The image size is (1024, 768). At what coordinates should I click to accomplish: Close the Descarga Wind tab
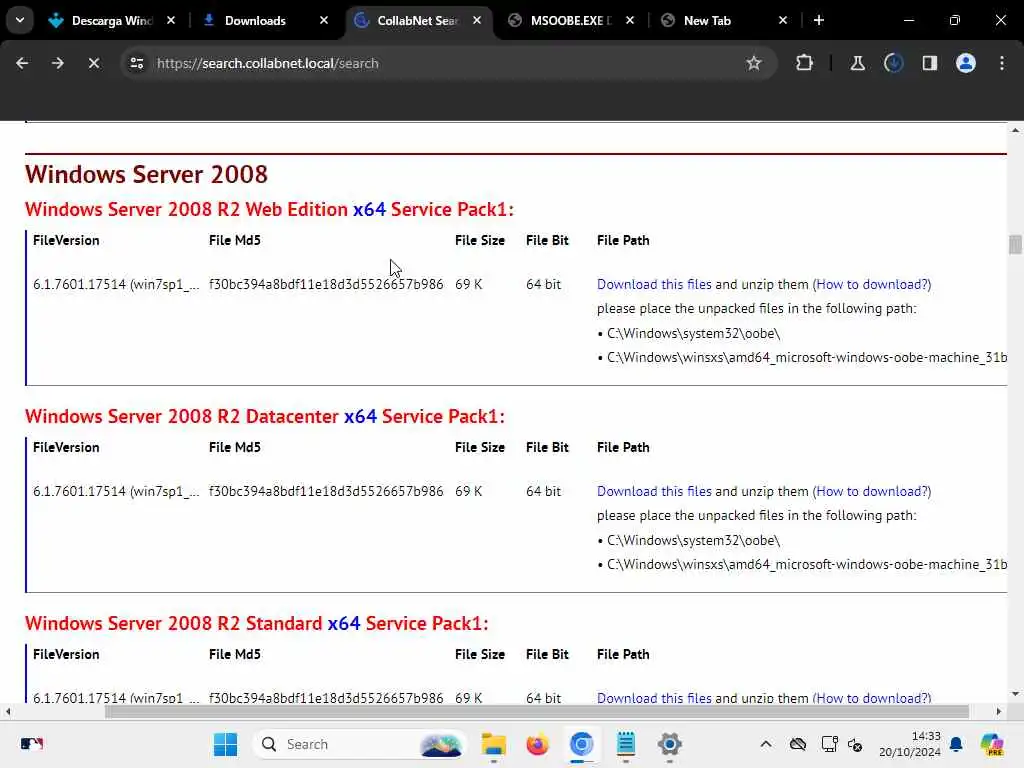point(171,20)
